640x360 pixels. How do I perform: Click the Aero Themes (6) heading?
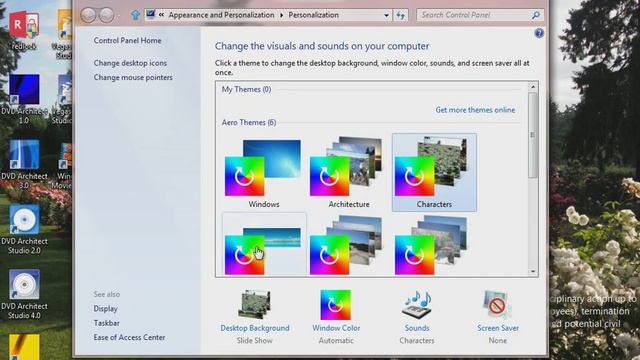click(x=249, y=122)
